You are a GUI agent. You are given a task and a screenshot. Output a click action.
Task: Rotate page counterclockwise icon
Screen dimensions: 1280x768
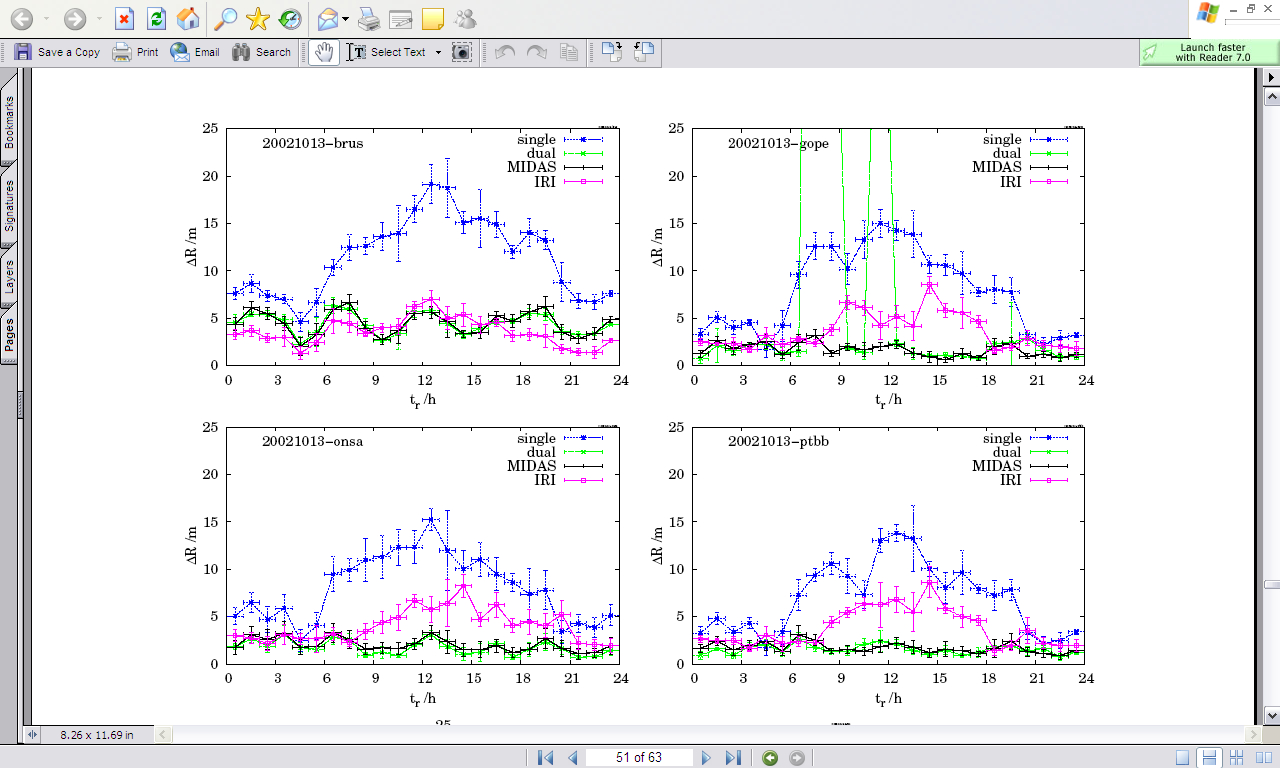click(x=643, y=52)
